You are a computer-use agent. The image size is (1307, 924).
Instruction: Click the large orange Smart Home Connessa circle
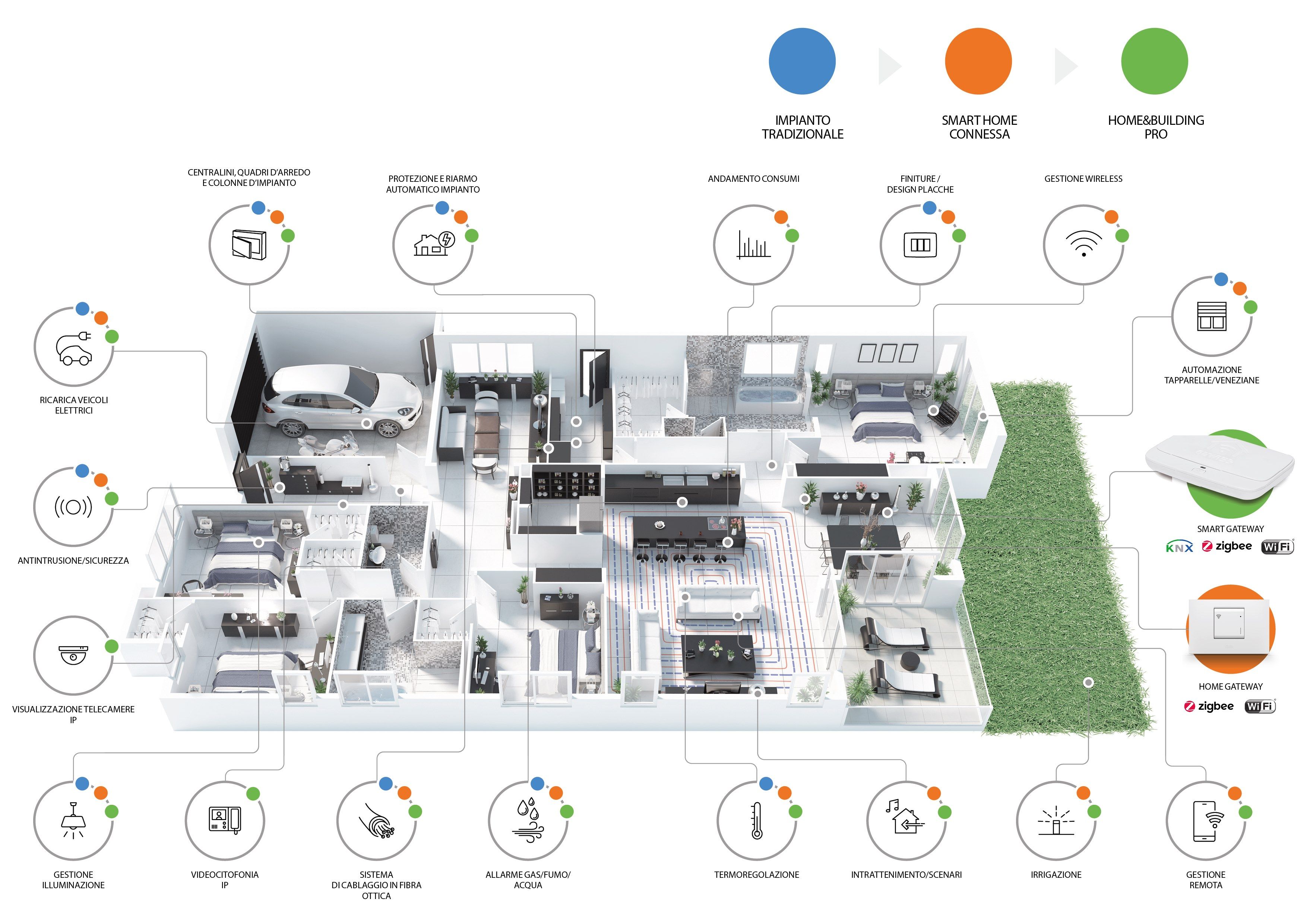pos(978,61)
